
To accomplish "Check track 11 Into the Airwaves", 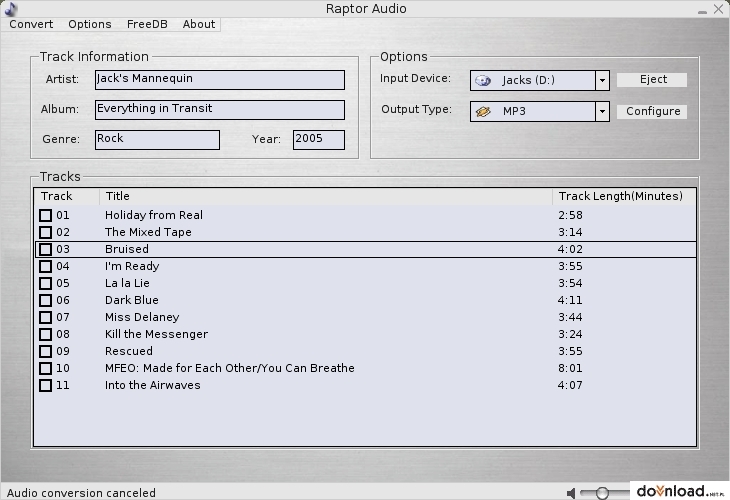I will tap(46, 385).
